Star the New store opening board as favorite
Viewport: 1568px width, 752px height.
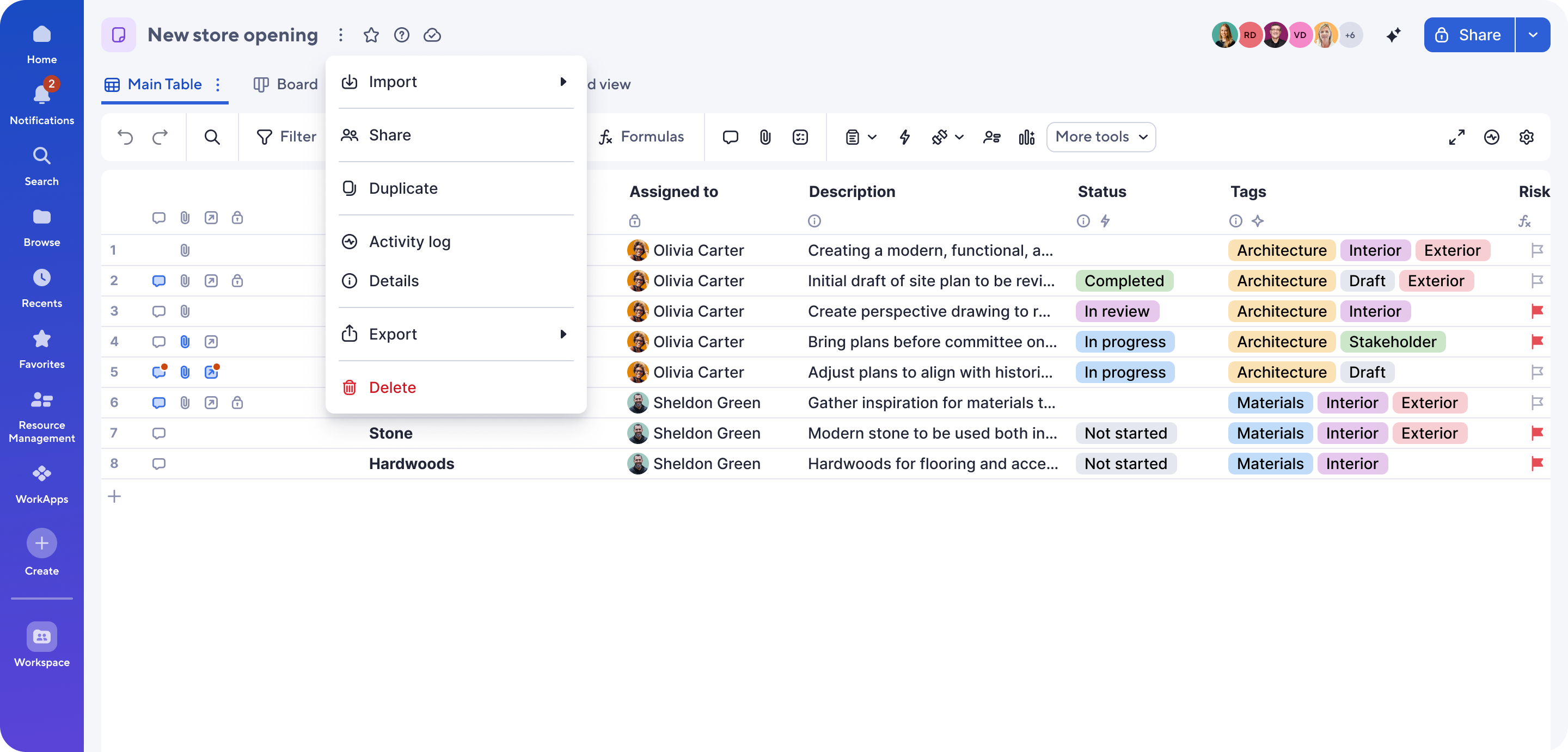coord(371,35)
